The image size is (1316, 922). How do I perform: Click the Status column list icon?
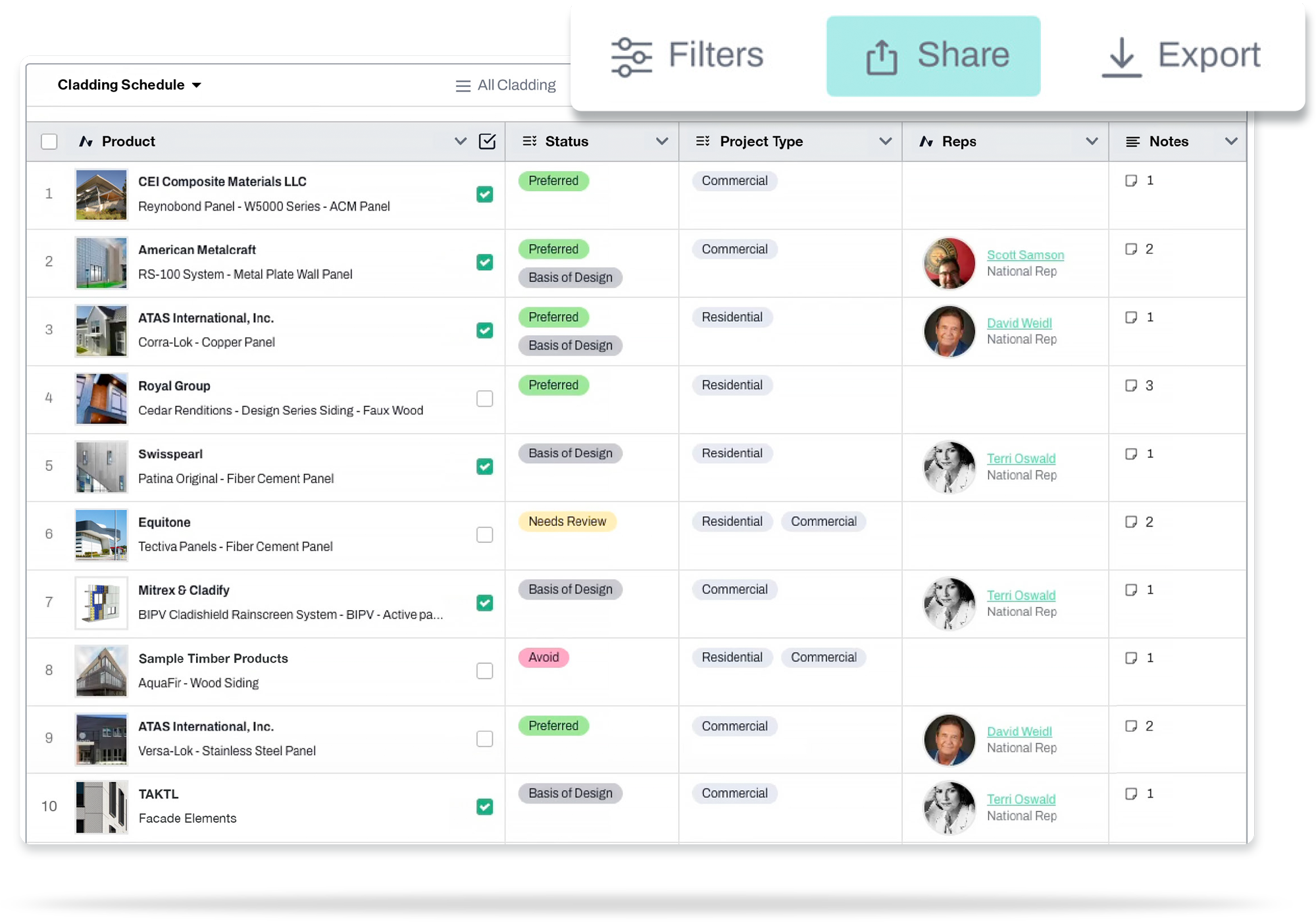tap(529, 141)
